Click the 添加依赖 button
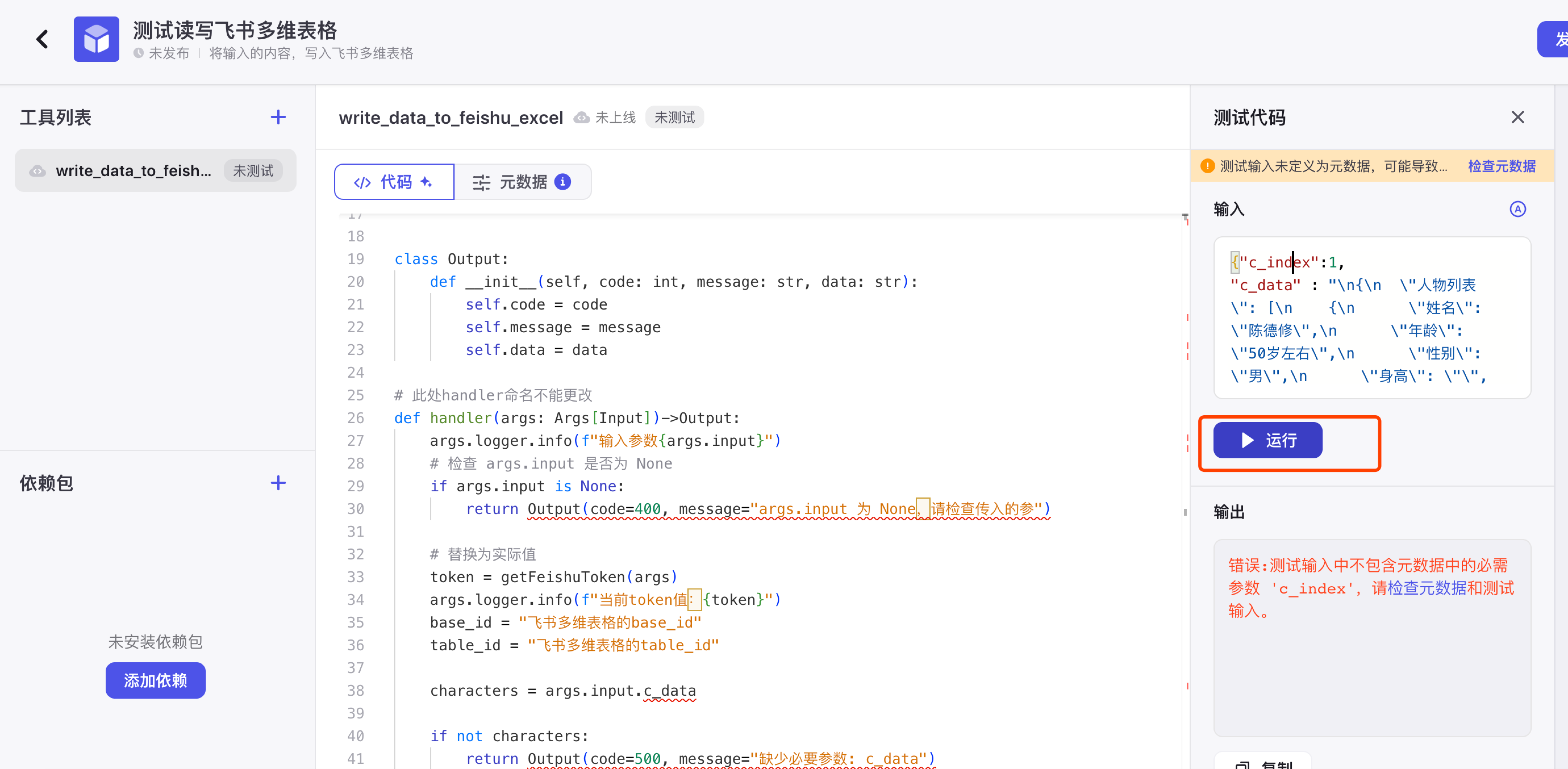 [x=155, y=680]
